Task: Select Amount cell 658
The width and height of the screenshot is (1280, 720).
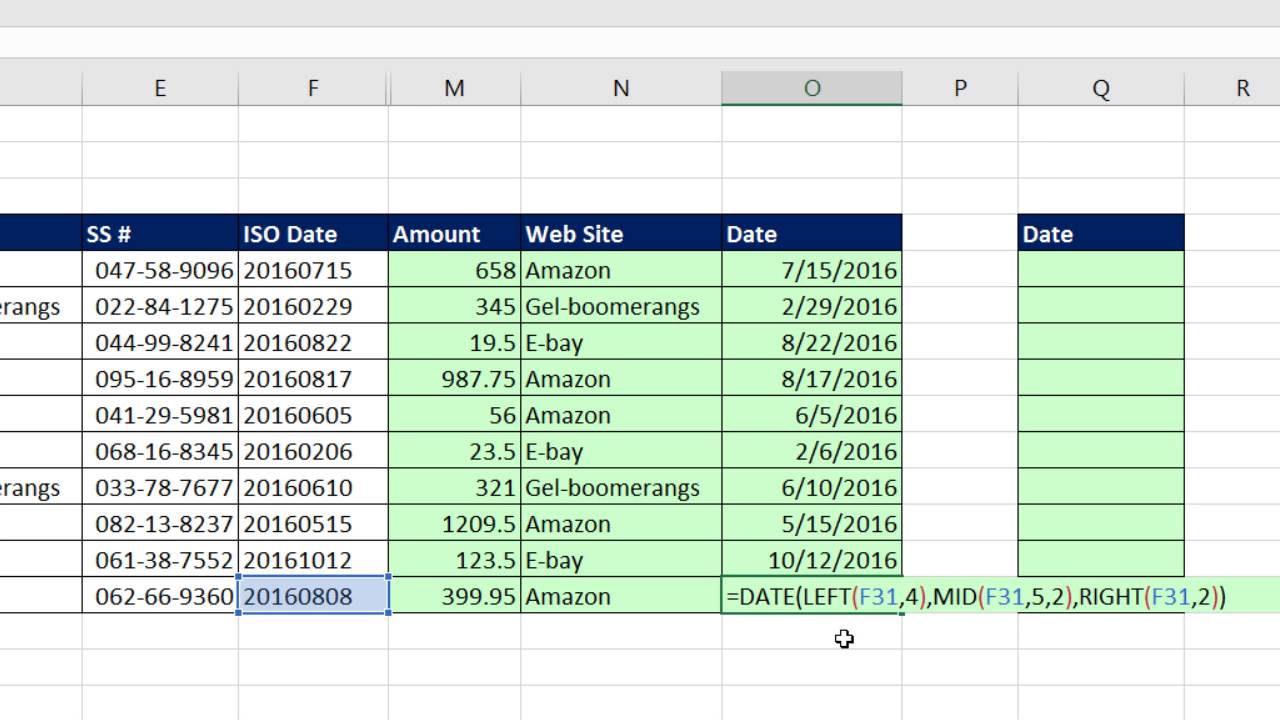Action: pyautogui.click(x=454, y=270)
